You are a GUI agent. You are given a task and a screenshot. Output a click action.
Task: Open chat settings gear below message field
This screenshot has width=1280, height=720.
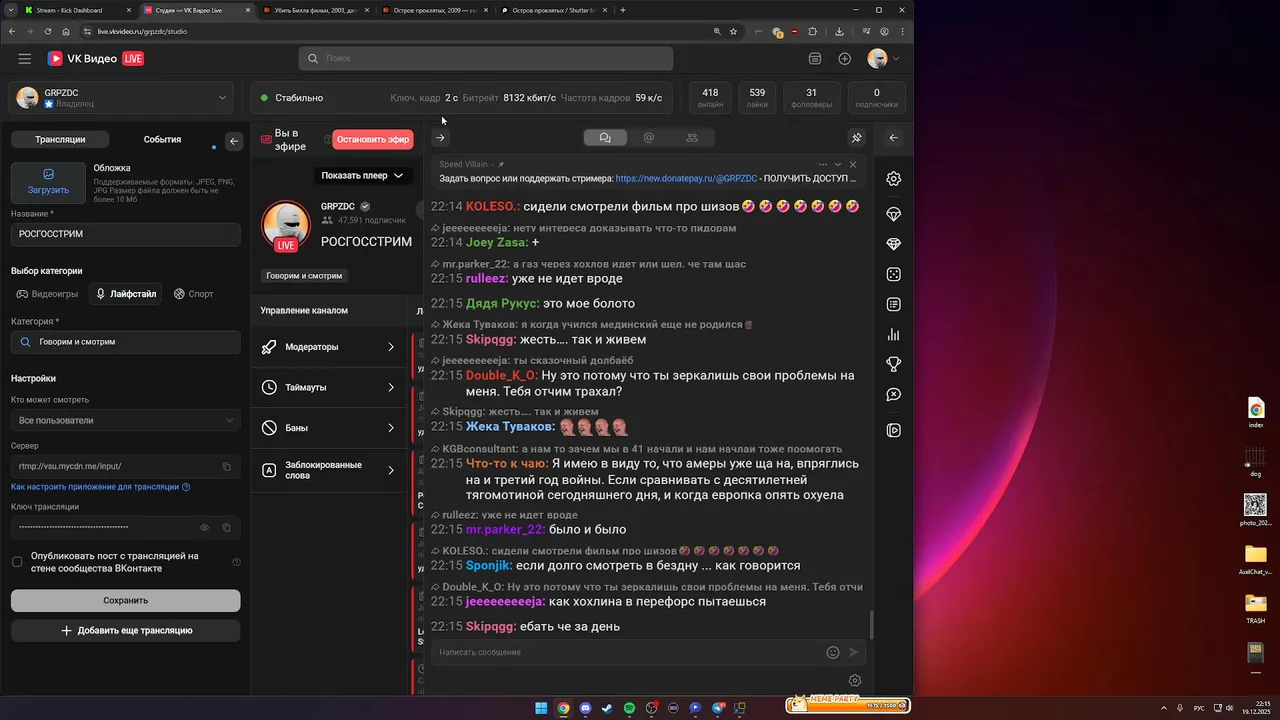pyautogui.click(x=855, y=681)
